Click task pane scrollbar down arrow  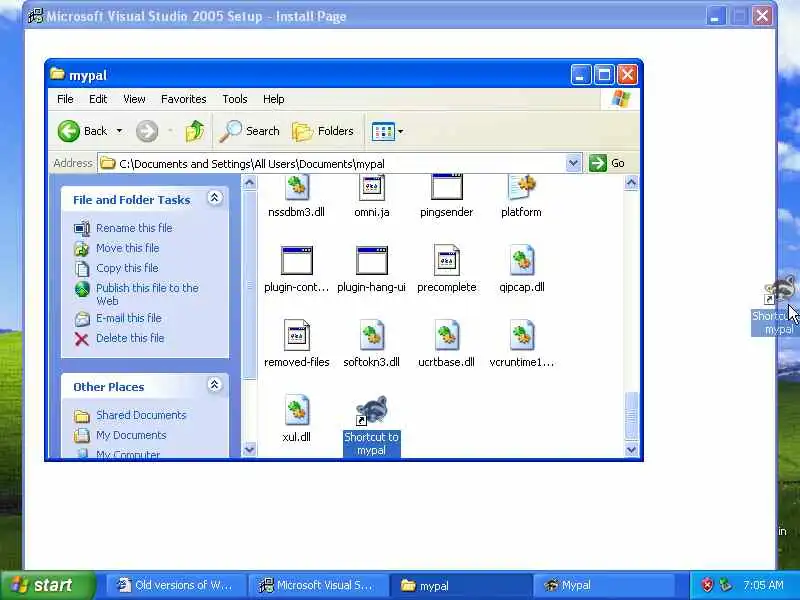[249, 449]
